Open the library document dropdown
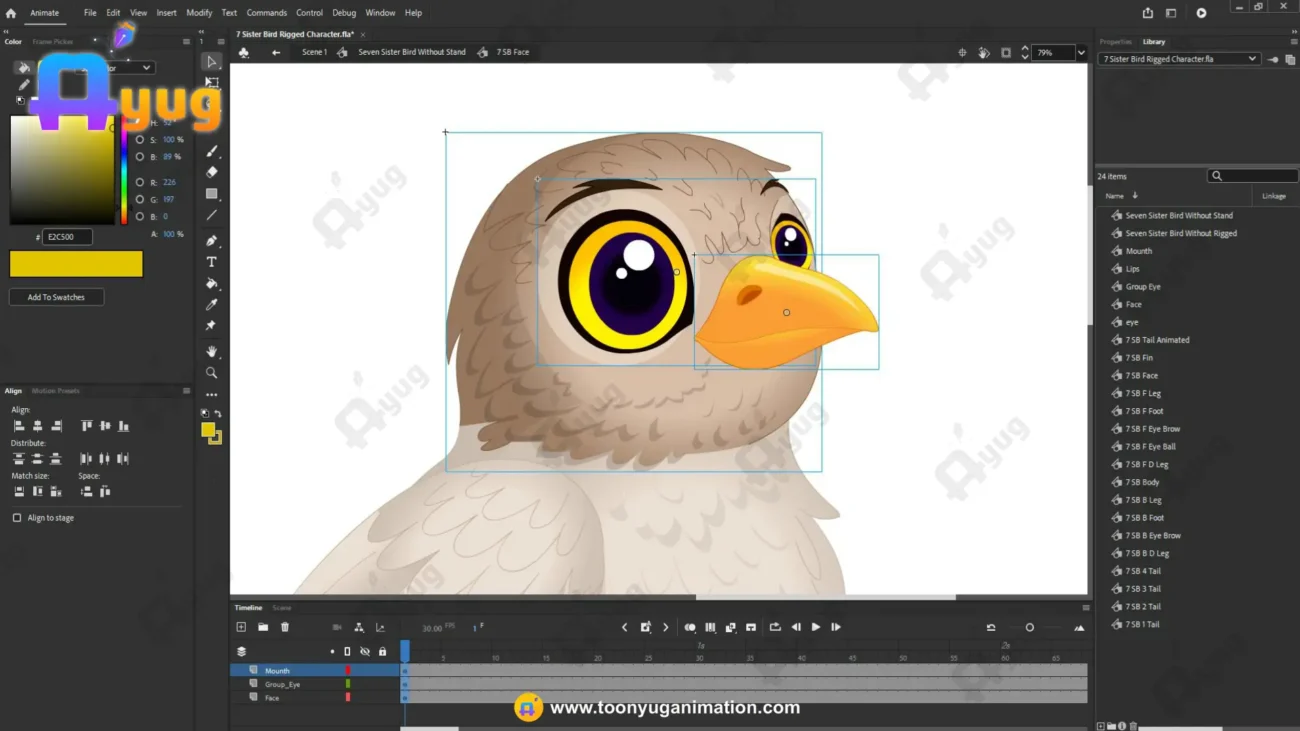Image resolution: width=1300 pixels, height=731 pixels. click(1179, 59)
